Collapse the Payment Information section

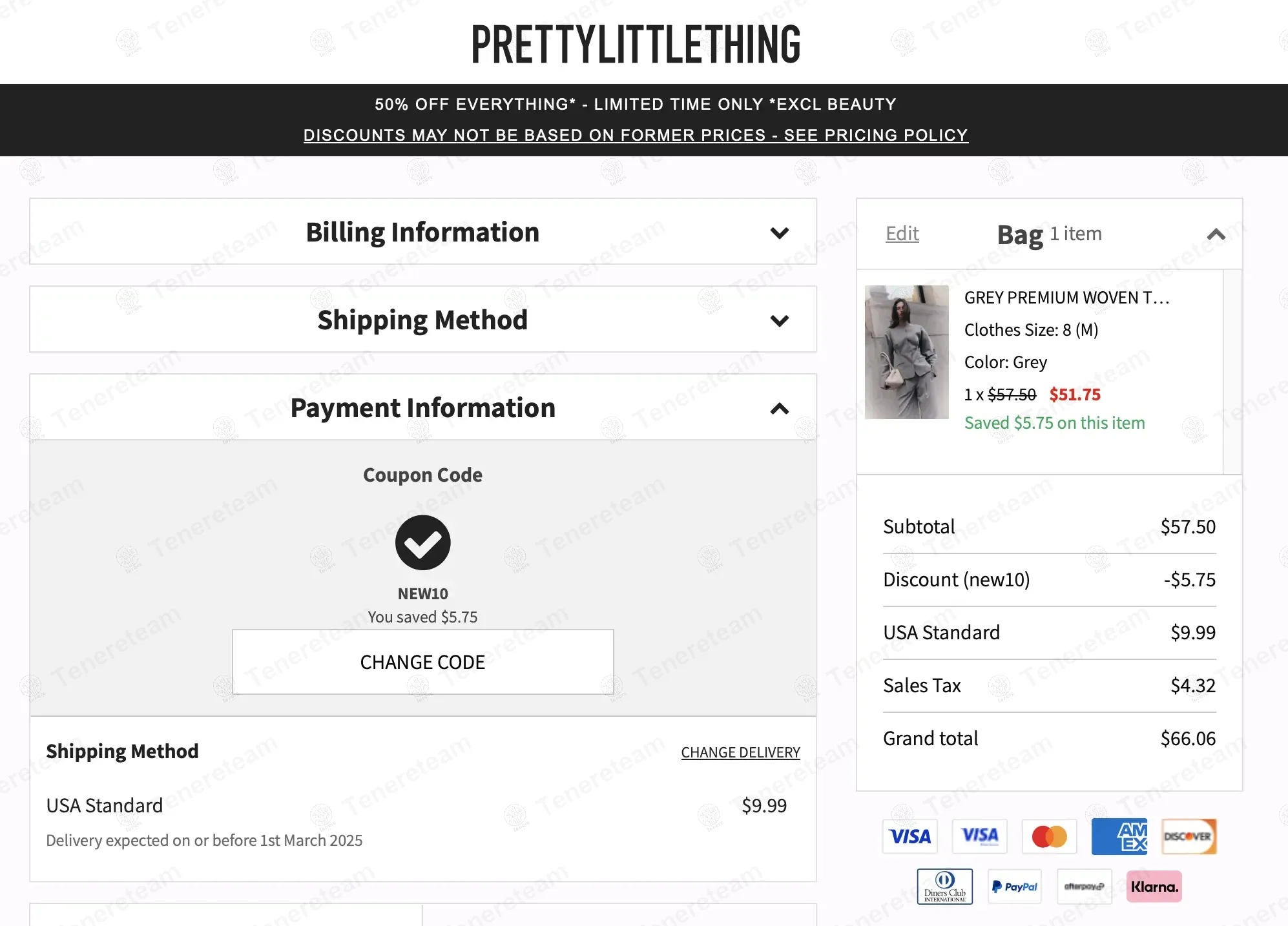point(780,409)
